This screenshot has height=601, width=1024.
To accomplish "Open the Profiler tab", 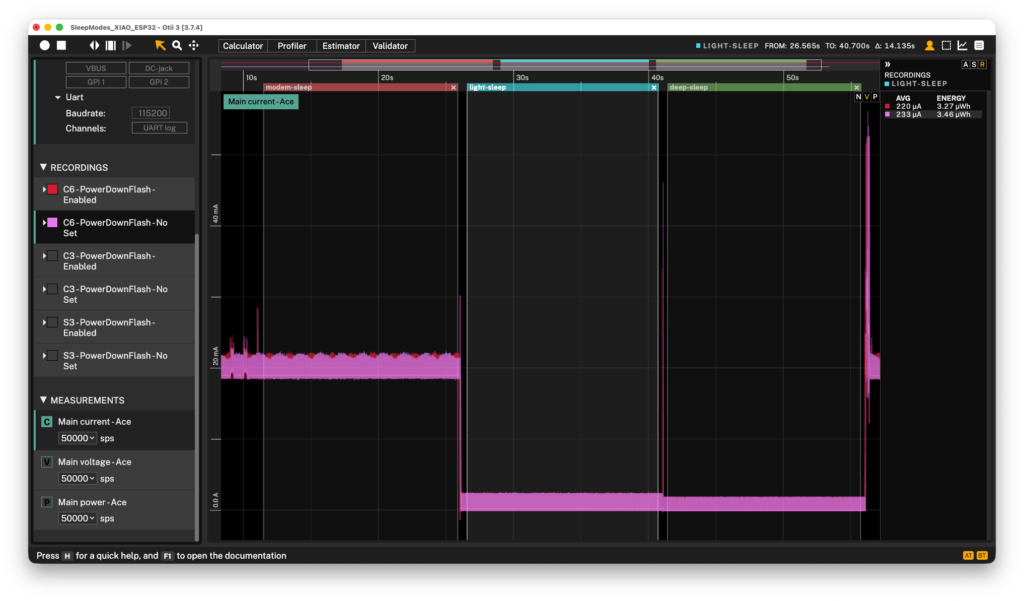I will pos(292,46).
